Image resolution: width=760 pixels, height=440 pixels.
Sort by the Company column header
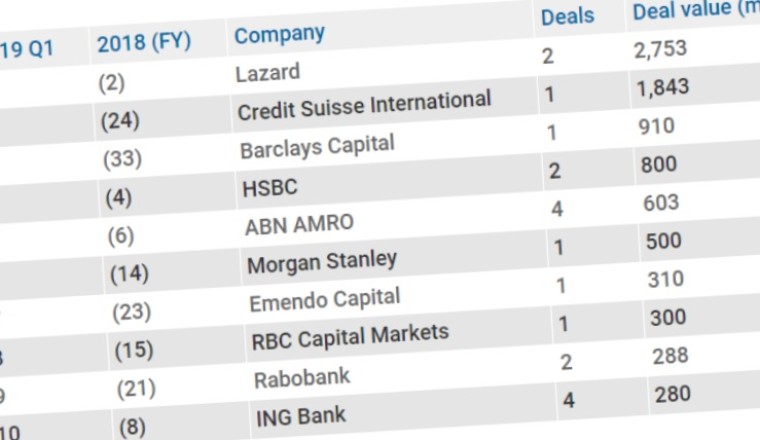279,36
